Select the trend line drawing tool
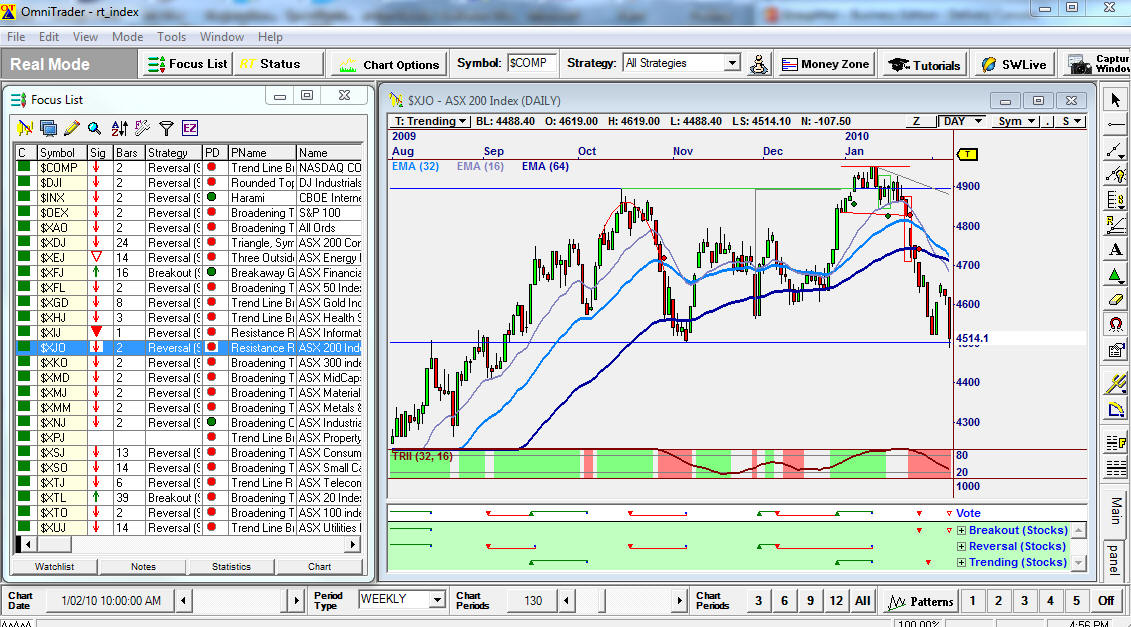 click(x=1116, y=150)
